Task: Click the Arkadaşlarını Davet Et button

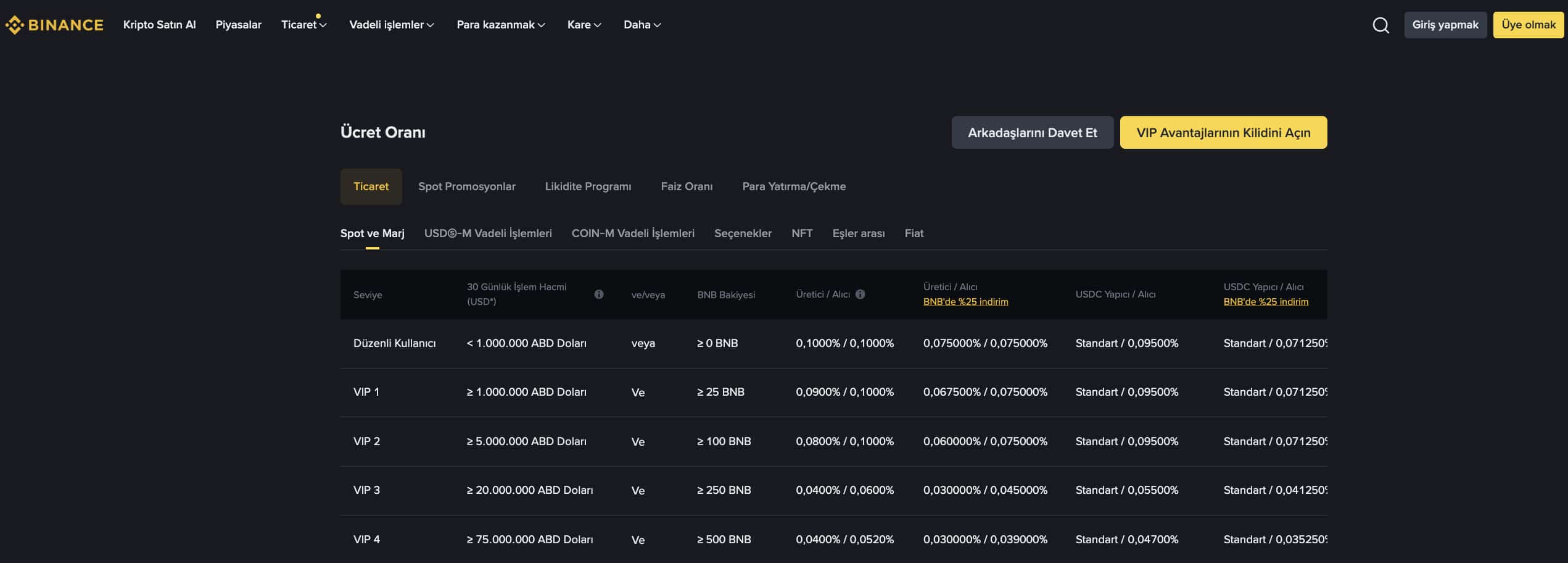Action: [x=1033, y=131]
